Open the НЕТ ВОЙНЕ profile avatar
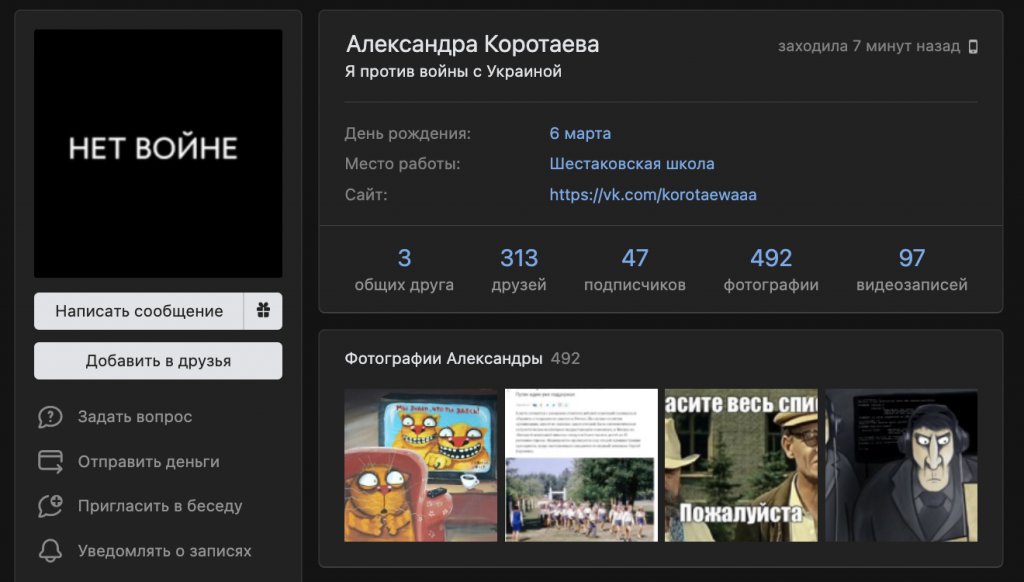The width and height of the screenshot is (1024, 582). click(x=158, y=154)
